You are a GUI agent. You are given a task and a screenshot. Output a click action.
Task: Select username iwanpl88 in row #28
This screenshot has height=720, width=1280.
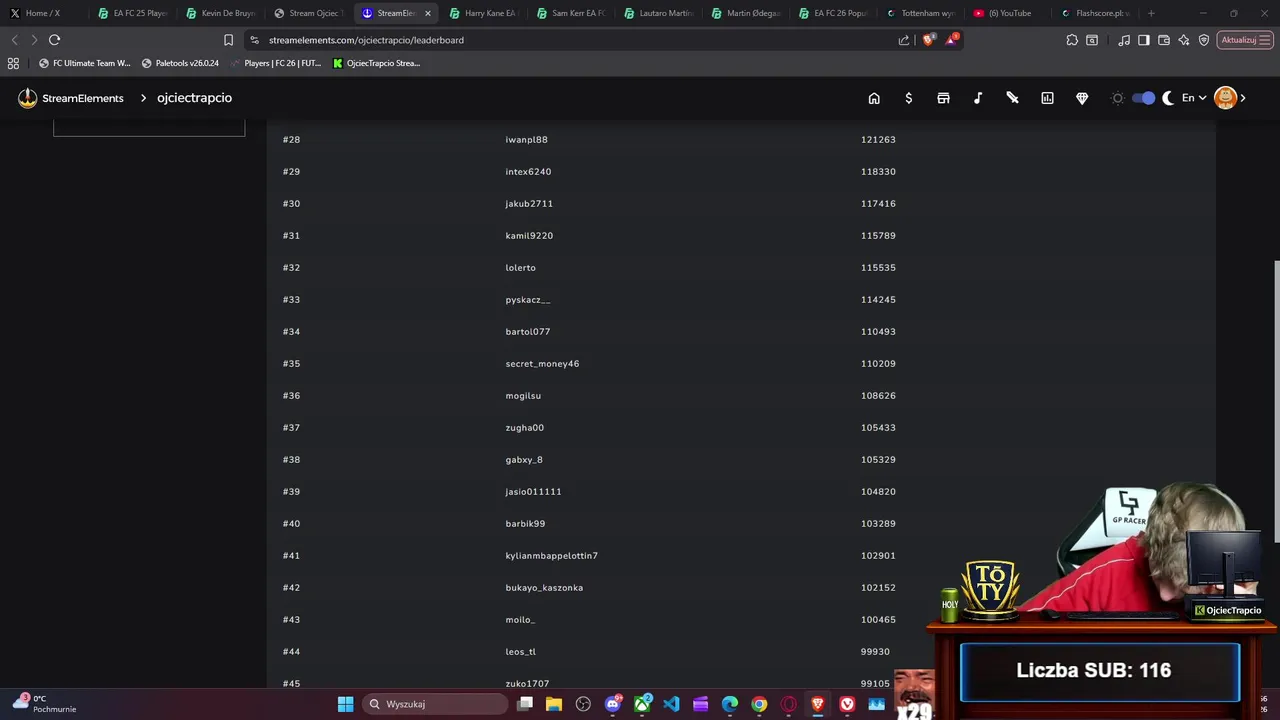(526, 140)
